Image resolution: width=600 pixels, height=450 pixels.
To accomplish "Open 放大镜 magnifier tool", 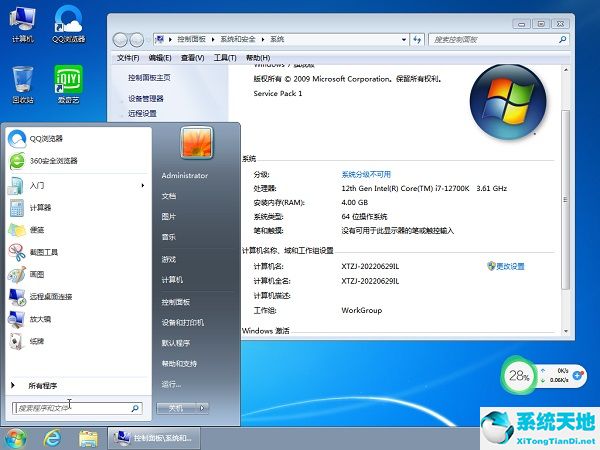I will 40,319.
